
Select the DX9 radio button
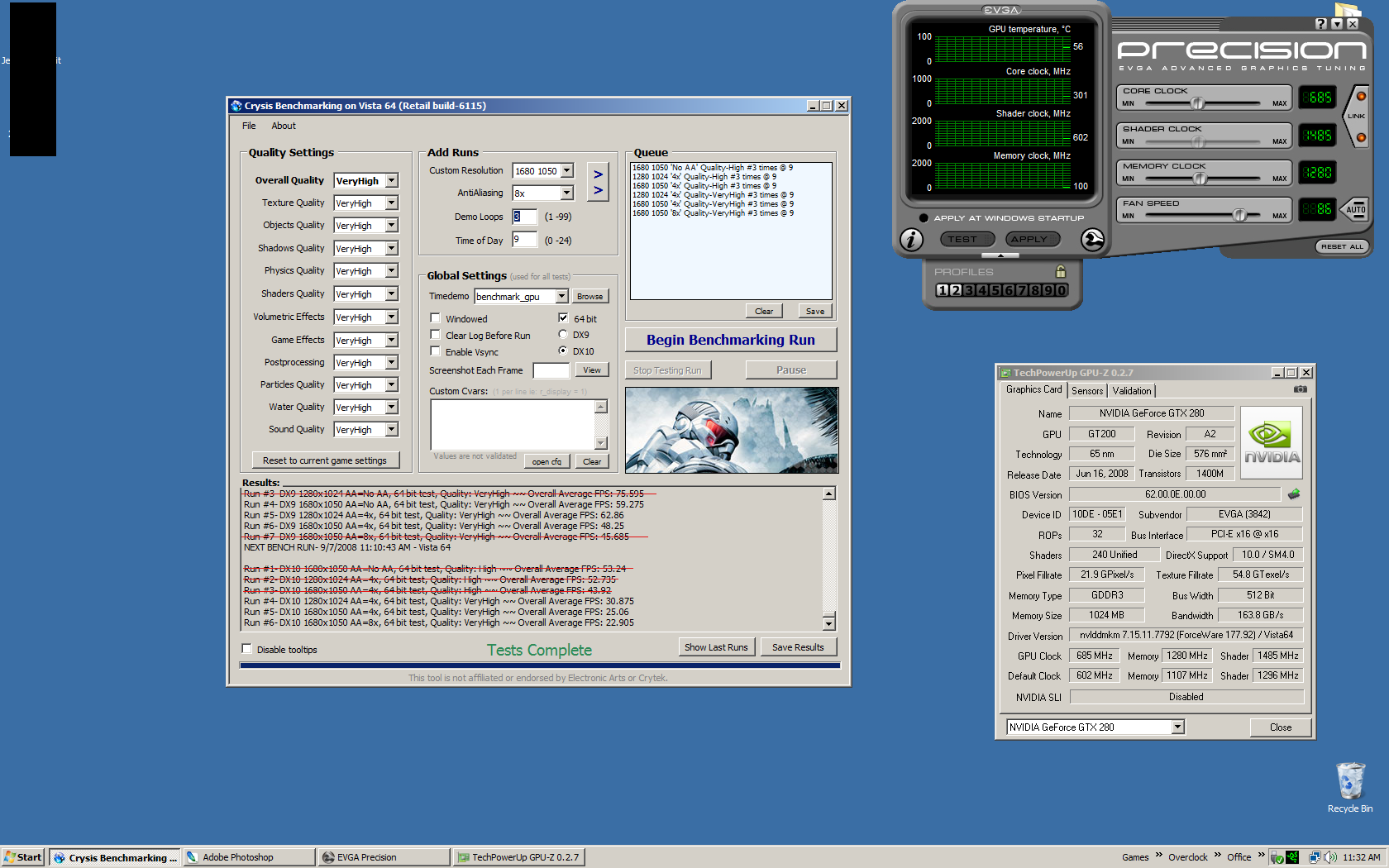tap(563, 334)
